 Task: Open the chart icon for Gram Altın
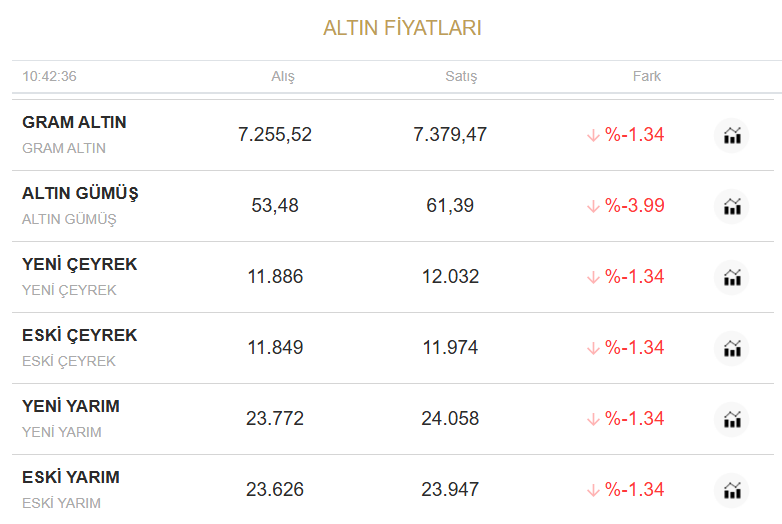point(732,135)
